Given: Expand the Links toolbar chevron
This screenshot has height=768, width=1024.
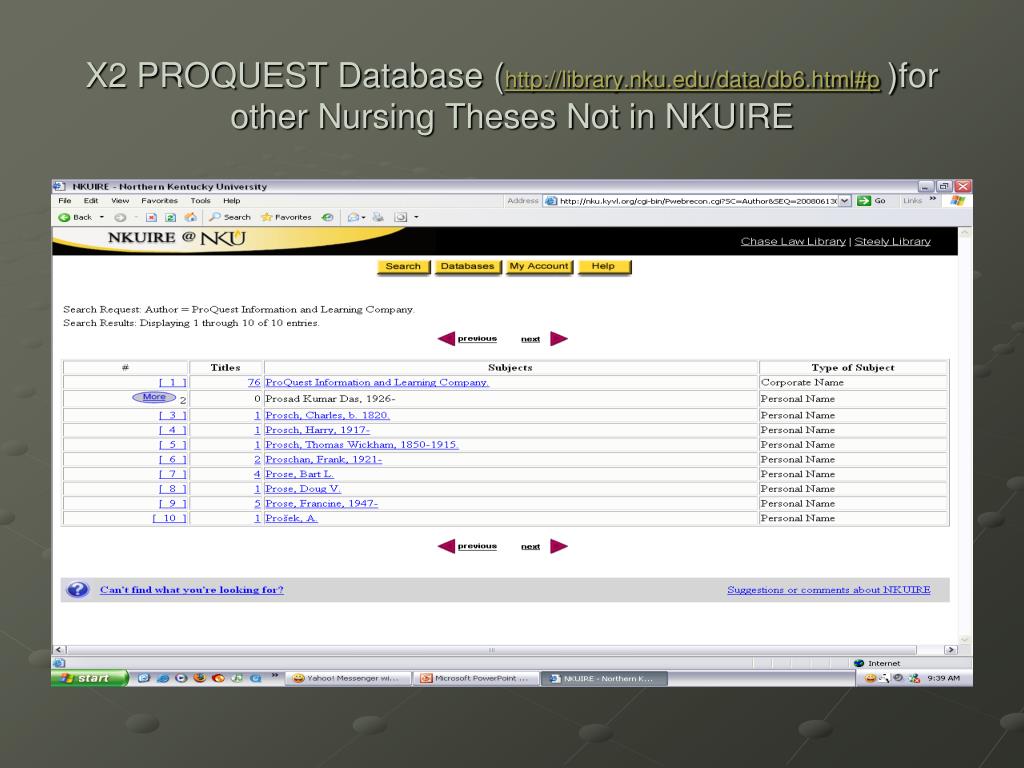Looking at the screenshot, I should (933, 199).
